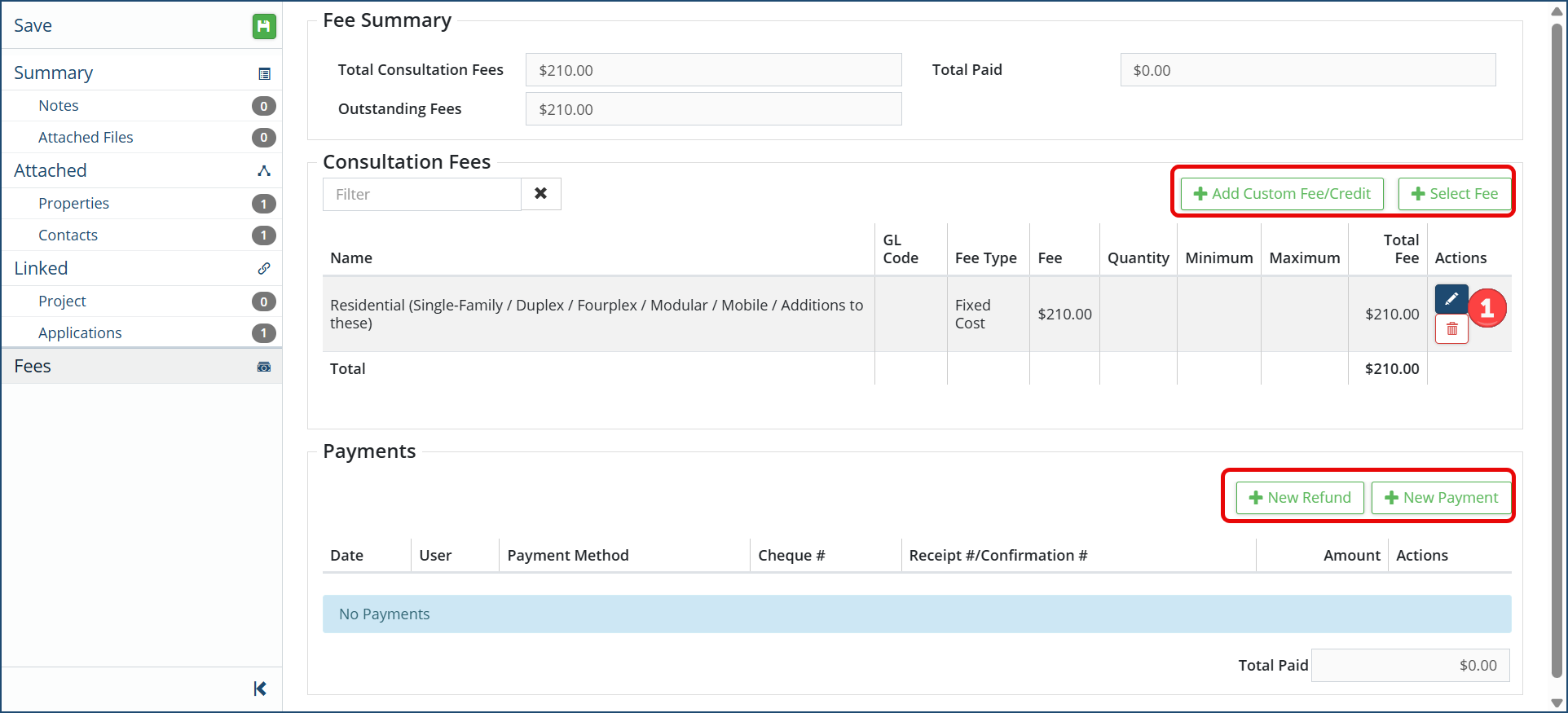Click the green Save disk icon
The image size is (1568, 713).
(263, 26)
